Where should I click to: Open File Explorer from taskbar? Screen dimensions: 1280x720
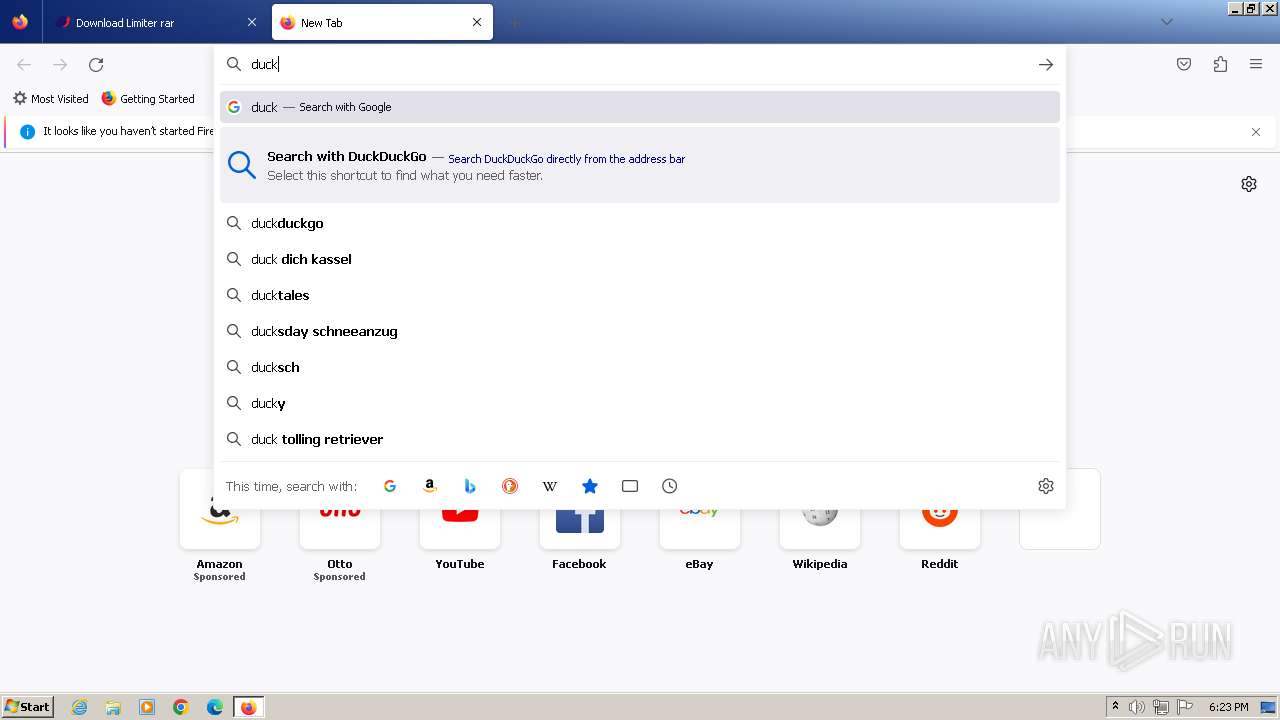pyautogui.click(x=113, y=707)
